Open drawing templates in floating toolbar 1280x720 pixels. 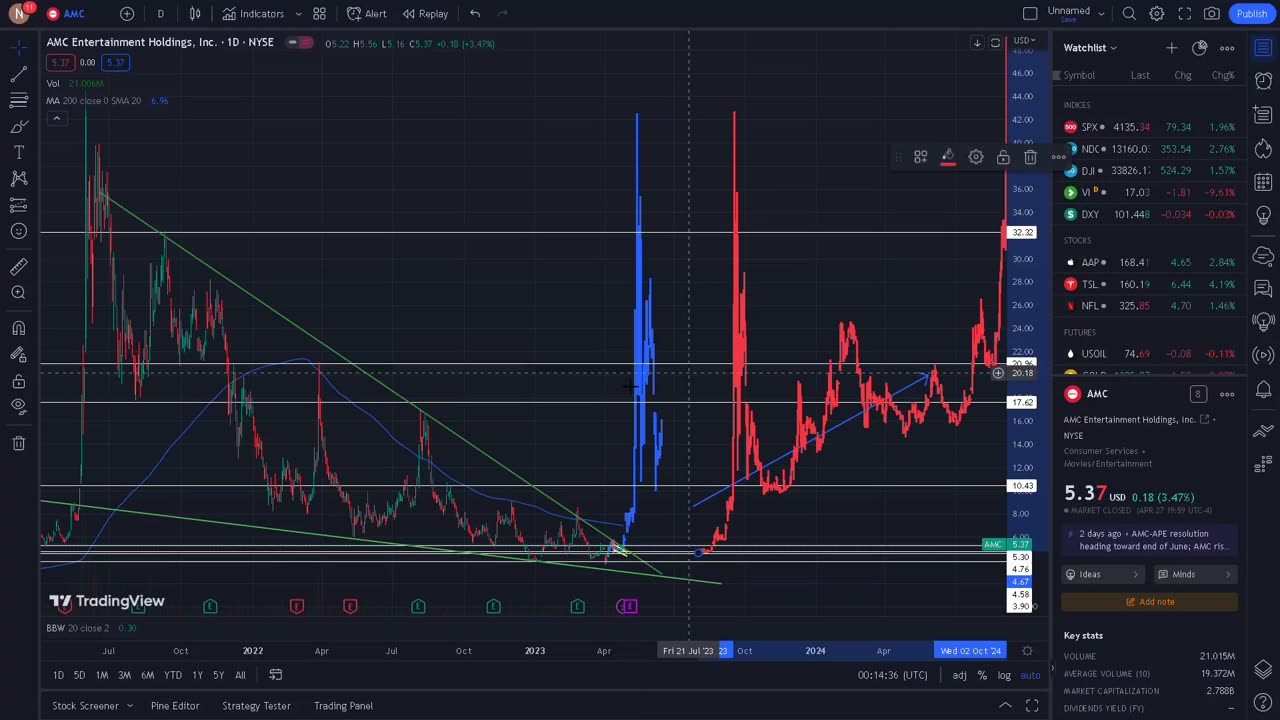[x=921, y=157]
